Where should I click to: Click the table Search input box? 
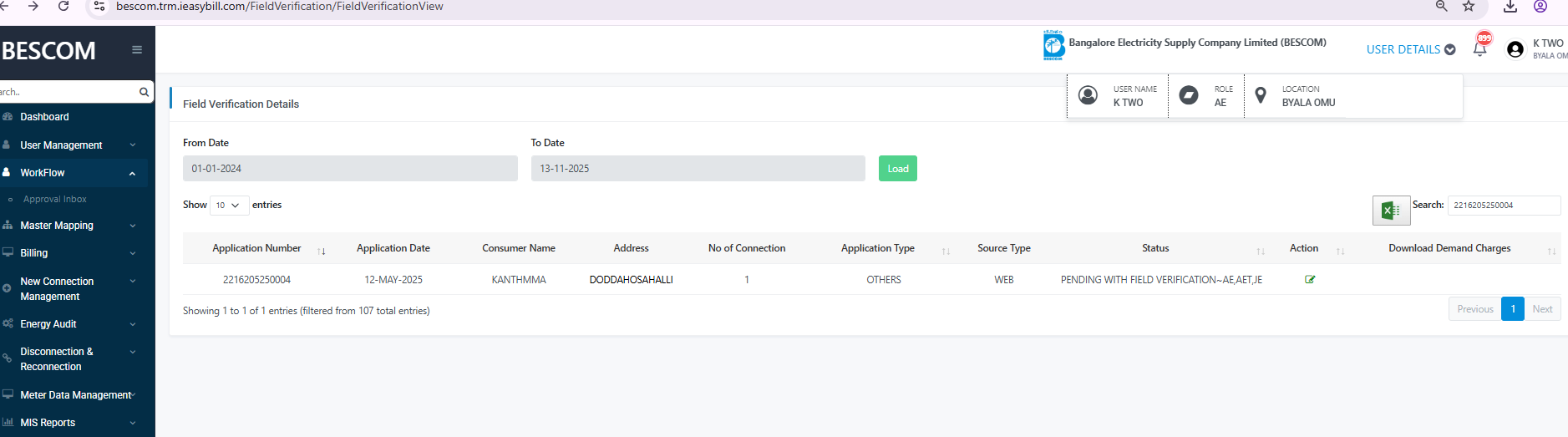(1504, 206)
